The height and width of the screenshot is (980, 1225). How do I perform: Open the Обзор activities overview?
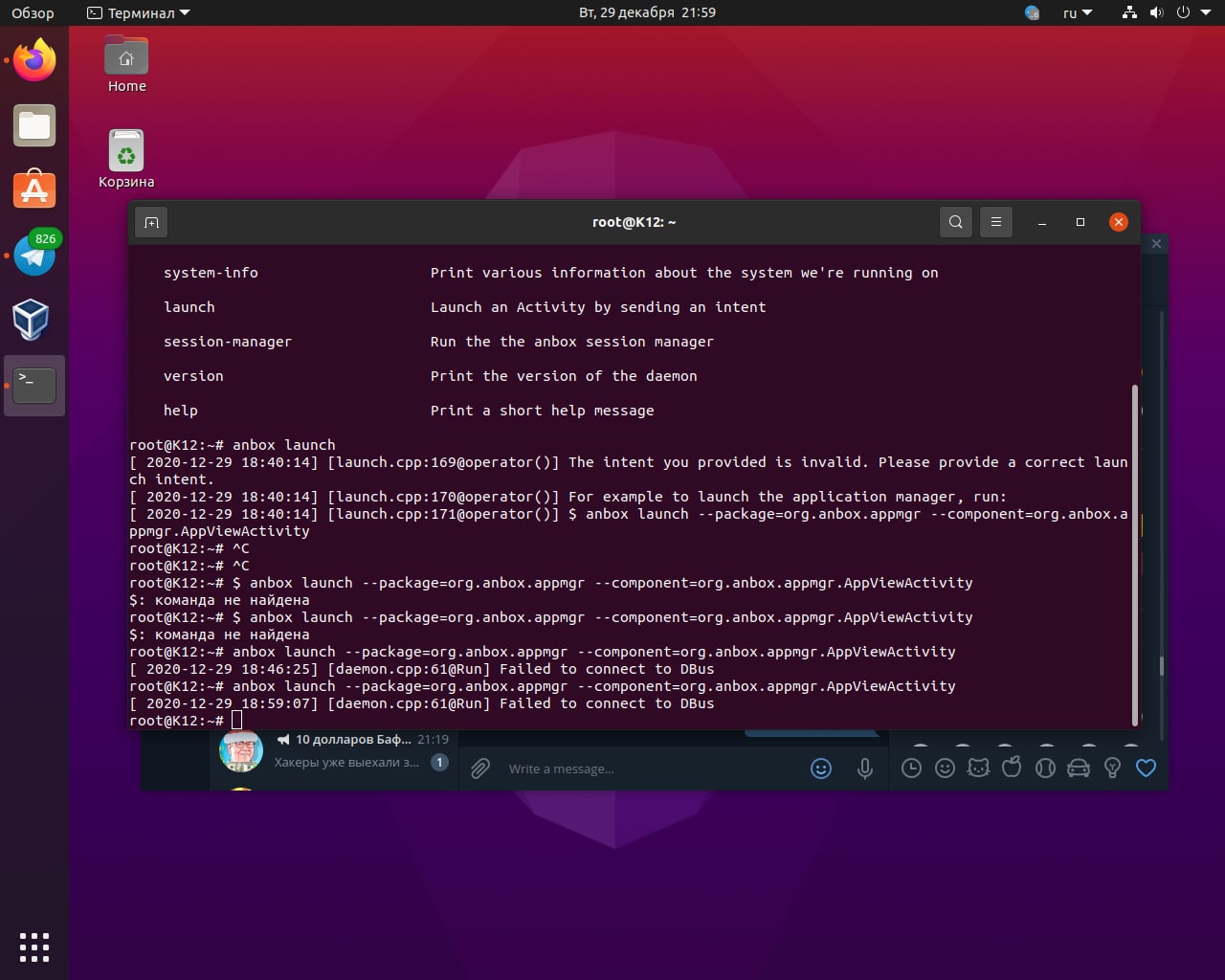(33, 13)
